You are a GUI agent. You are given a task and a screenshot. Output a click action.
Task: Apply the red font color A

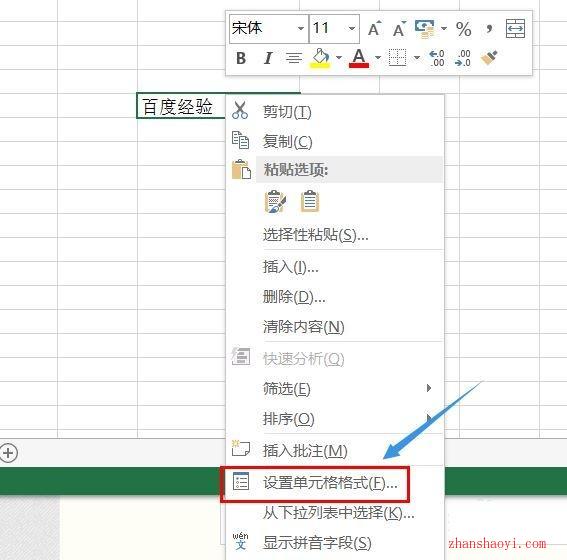pos(359,58)
